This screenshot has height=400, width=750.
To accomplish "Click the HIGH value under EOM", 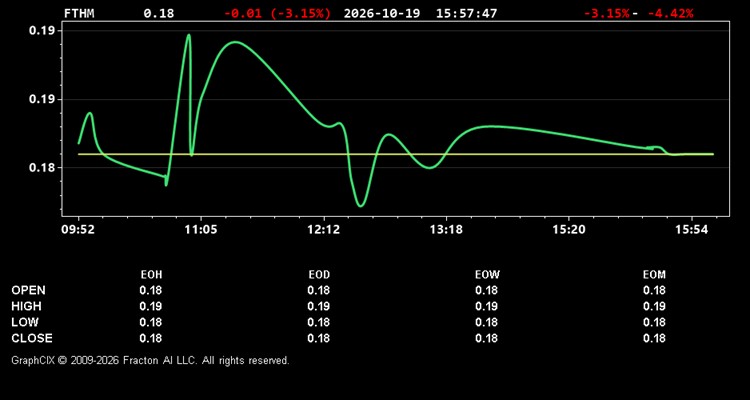I will (x=654, y=306).
